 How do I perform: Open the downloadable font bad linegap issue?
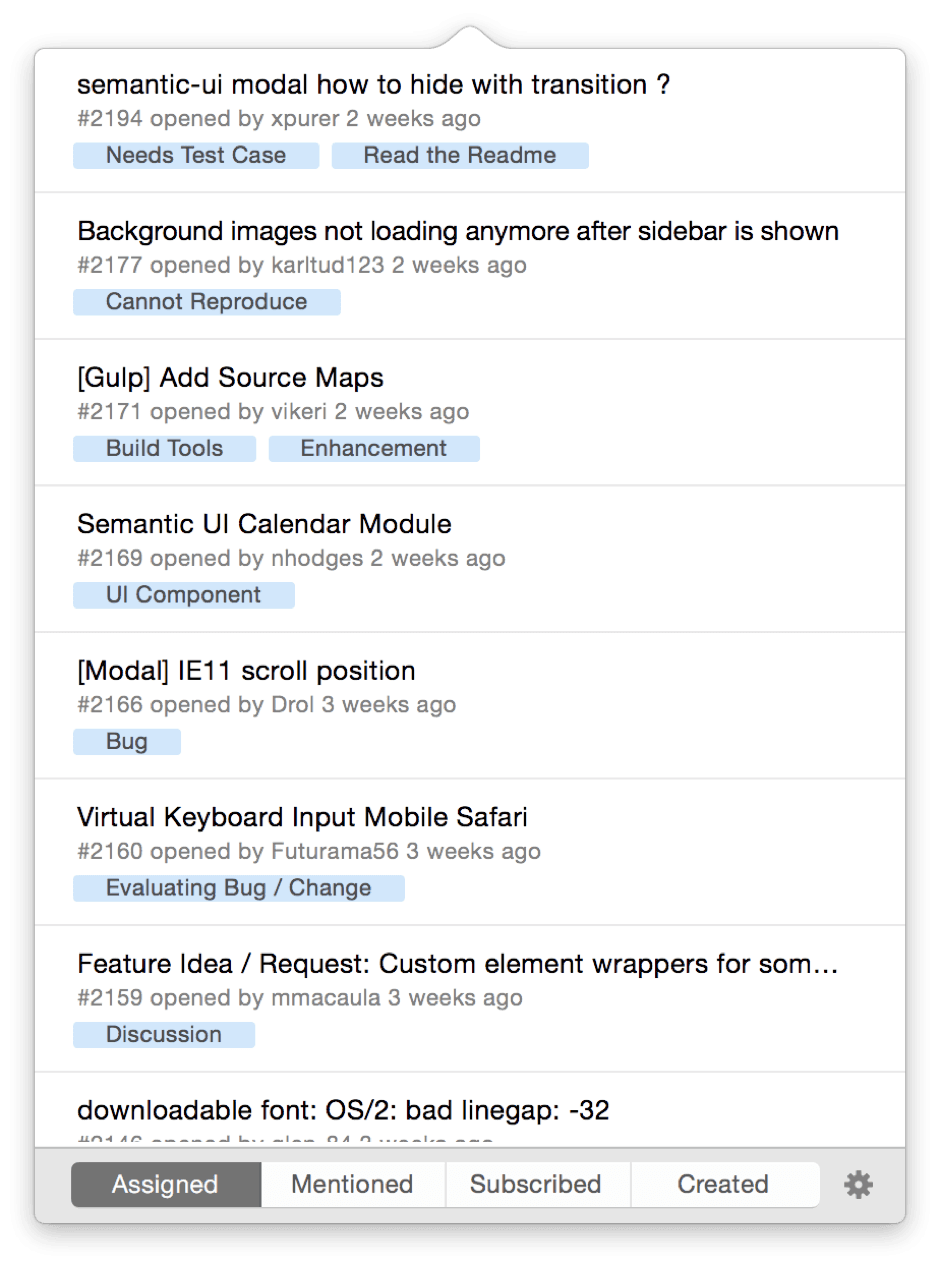(x=343, y=1110)
